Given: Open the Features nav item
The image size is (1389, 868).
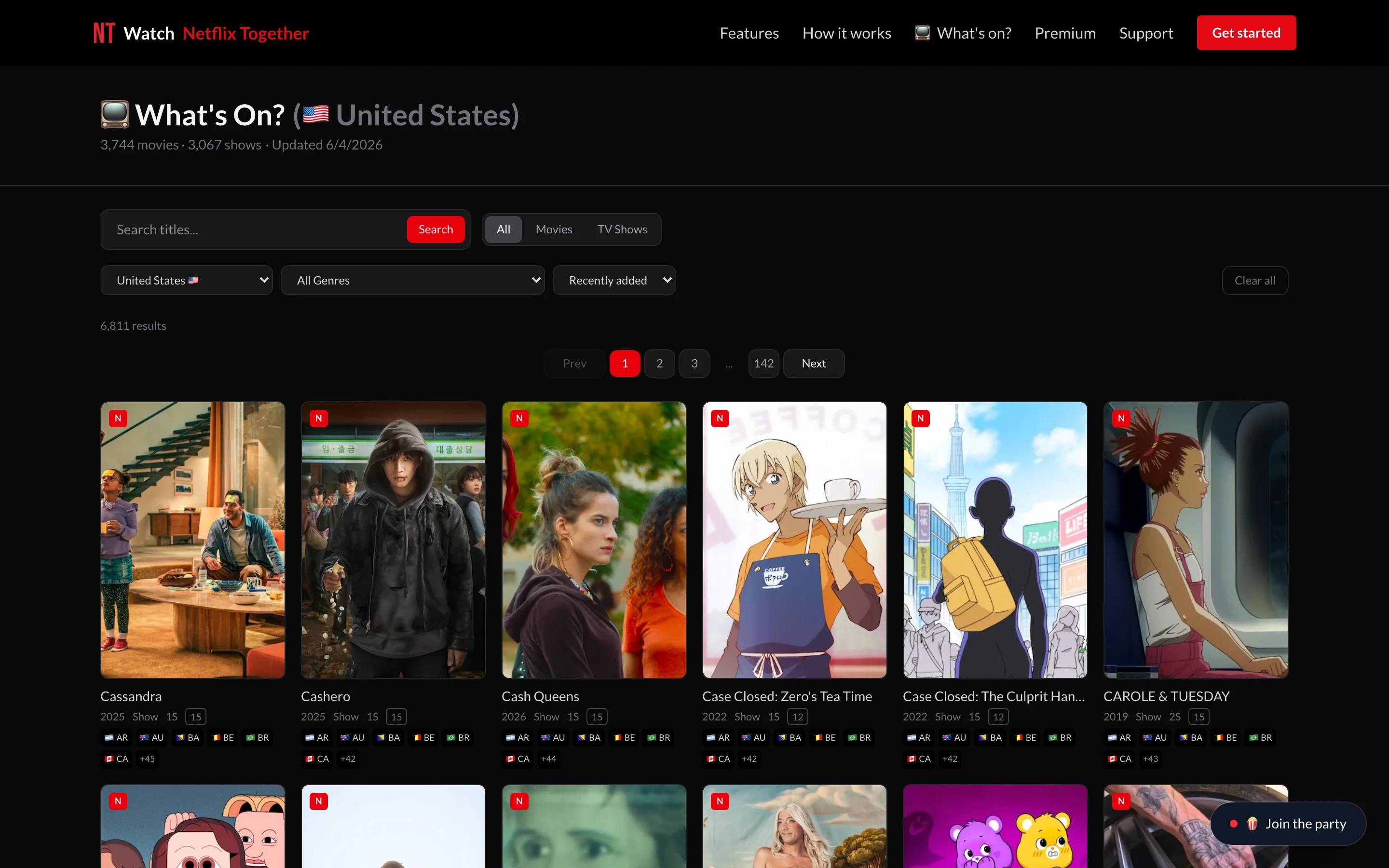Looking at the screenshot, I should [x=749, y=33].
